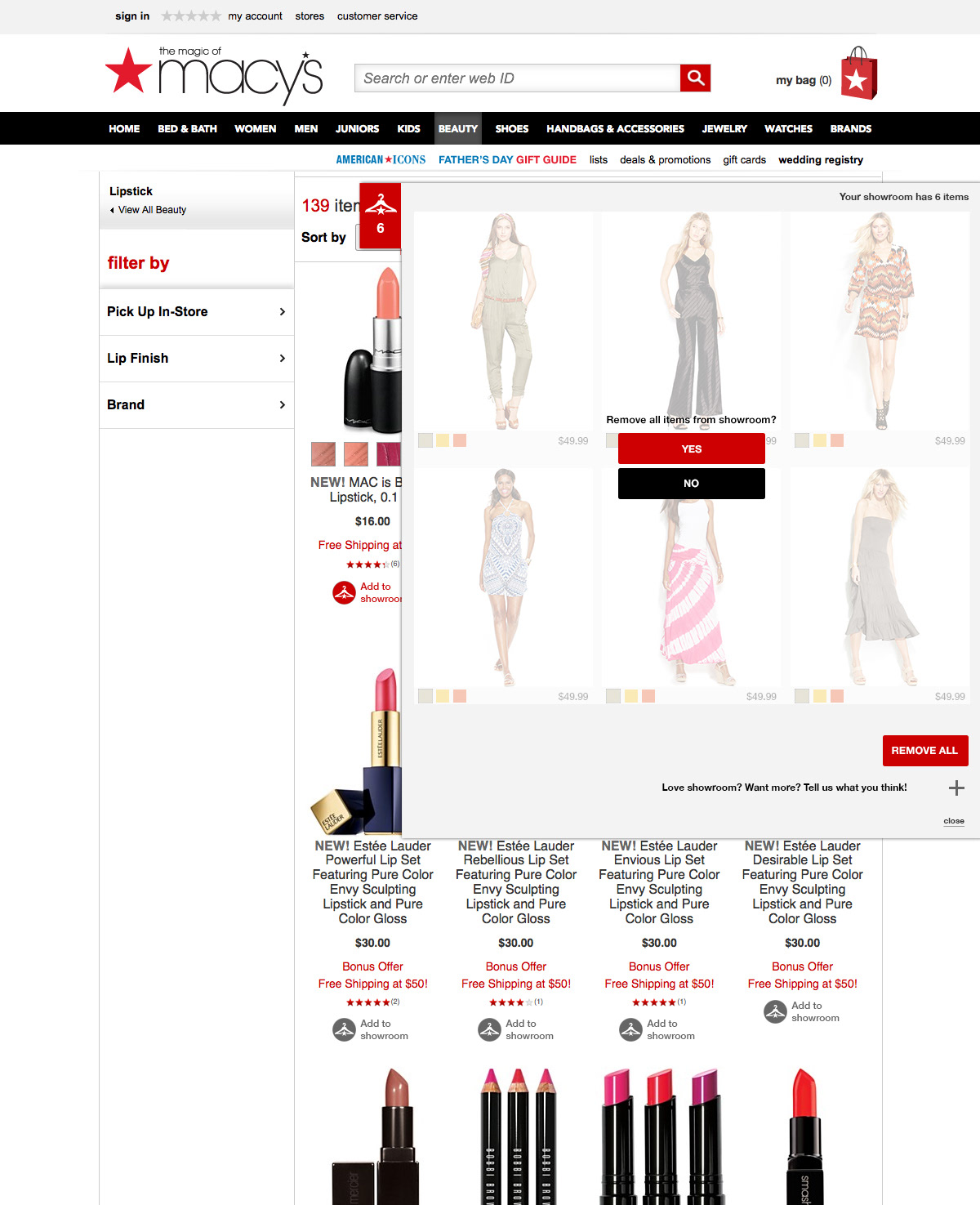Open the printed halter romper thumbnail

(x=503, y=577)
